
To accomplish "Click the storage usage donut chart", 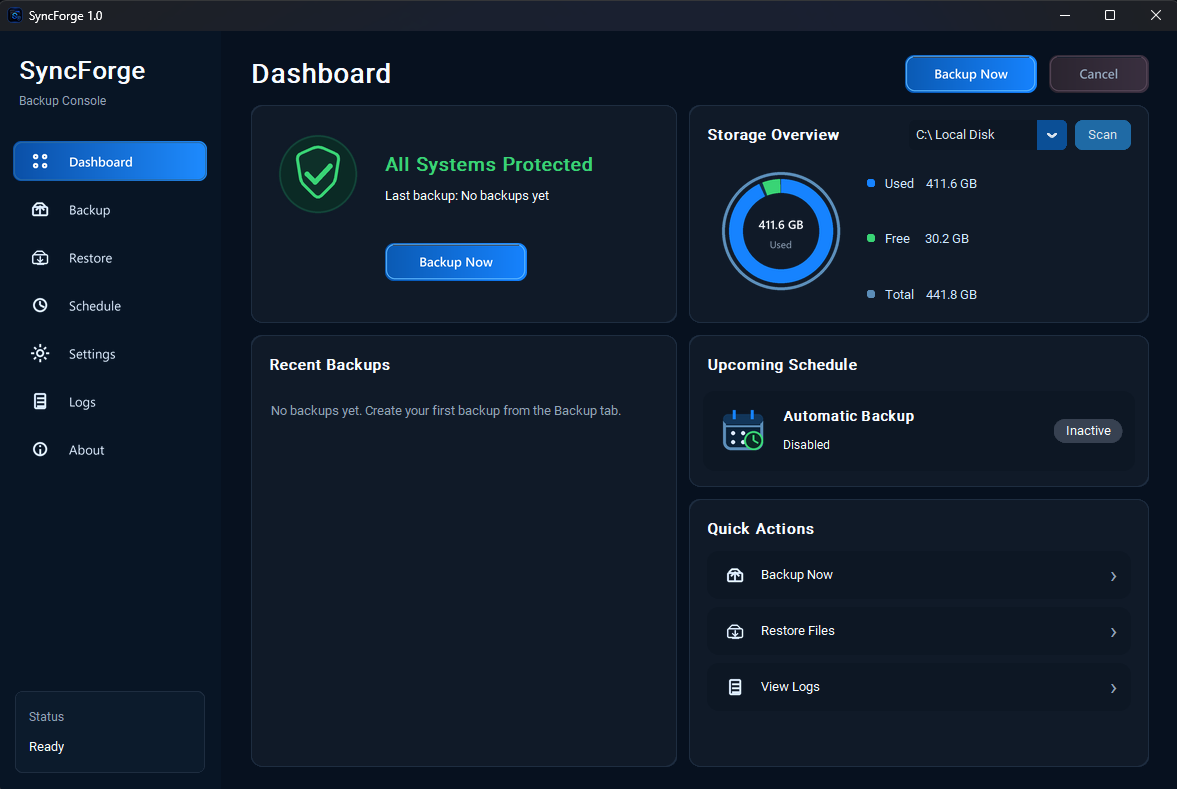I will tap(781, 231).
